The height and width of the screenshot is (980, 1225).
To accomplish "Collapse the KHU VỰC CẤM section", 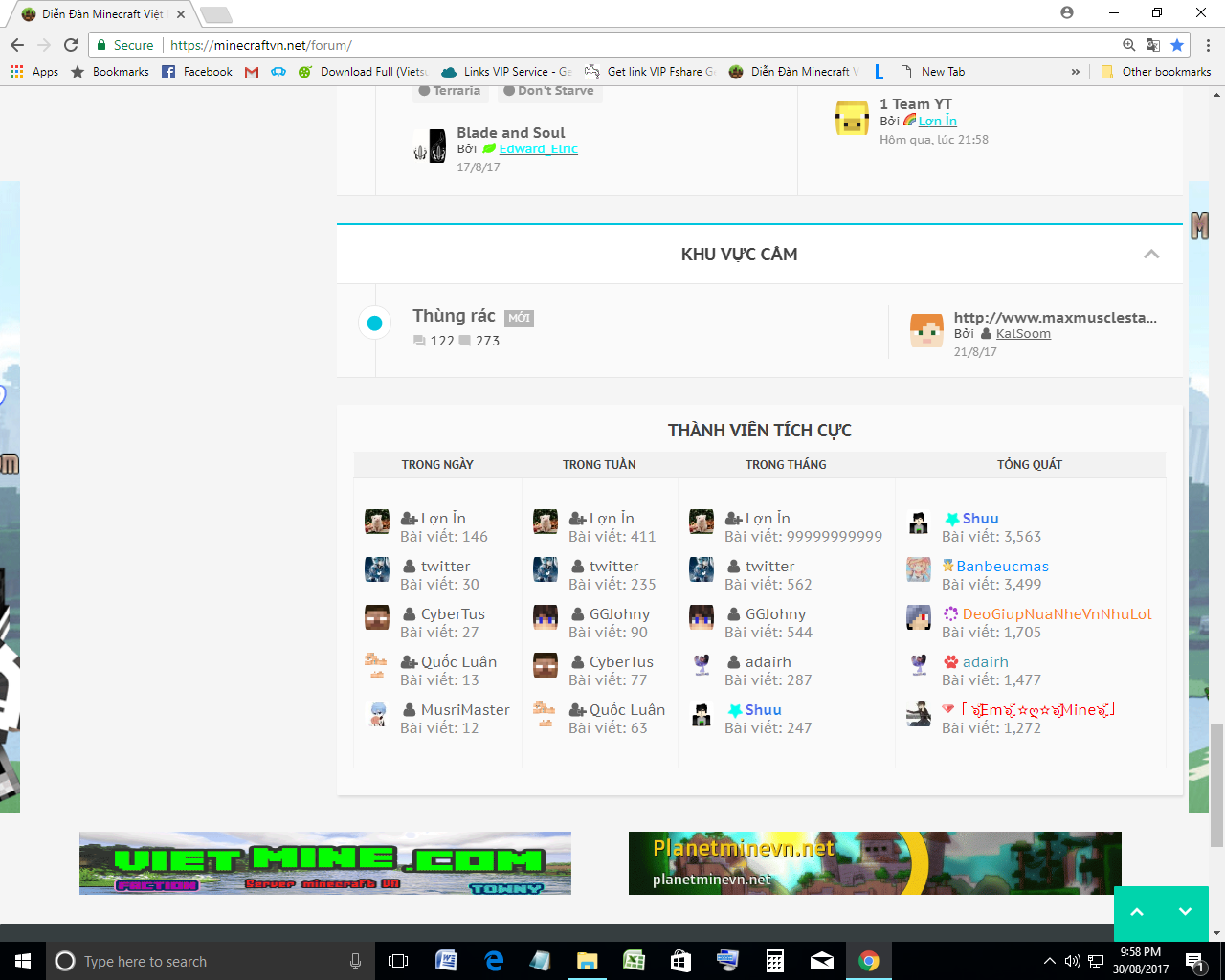I will click(x=1151, y=254).
